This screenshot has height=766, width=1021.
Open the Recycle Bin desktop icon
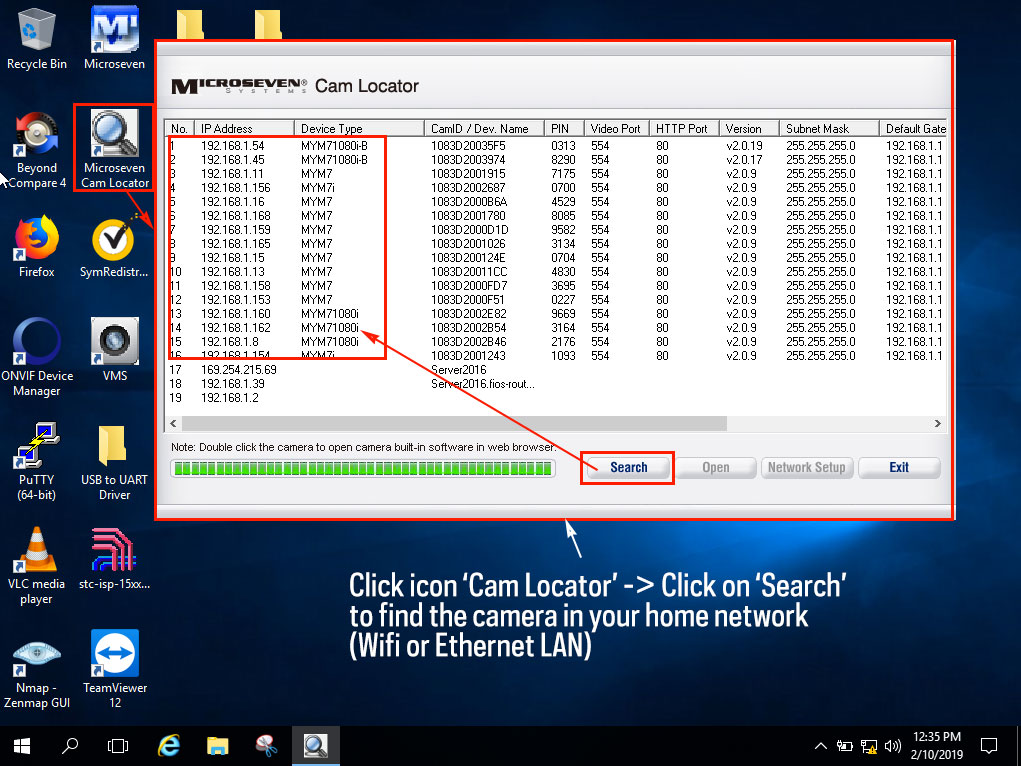[x=36, y=39]
